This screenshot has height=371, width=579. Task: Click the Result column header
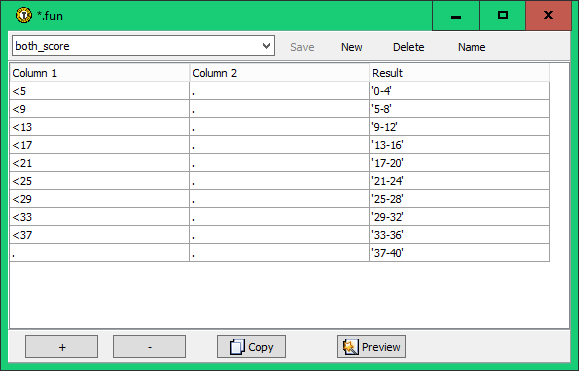(459, 73)
